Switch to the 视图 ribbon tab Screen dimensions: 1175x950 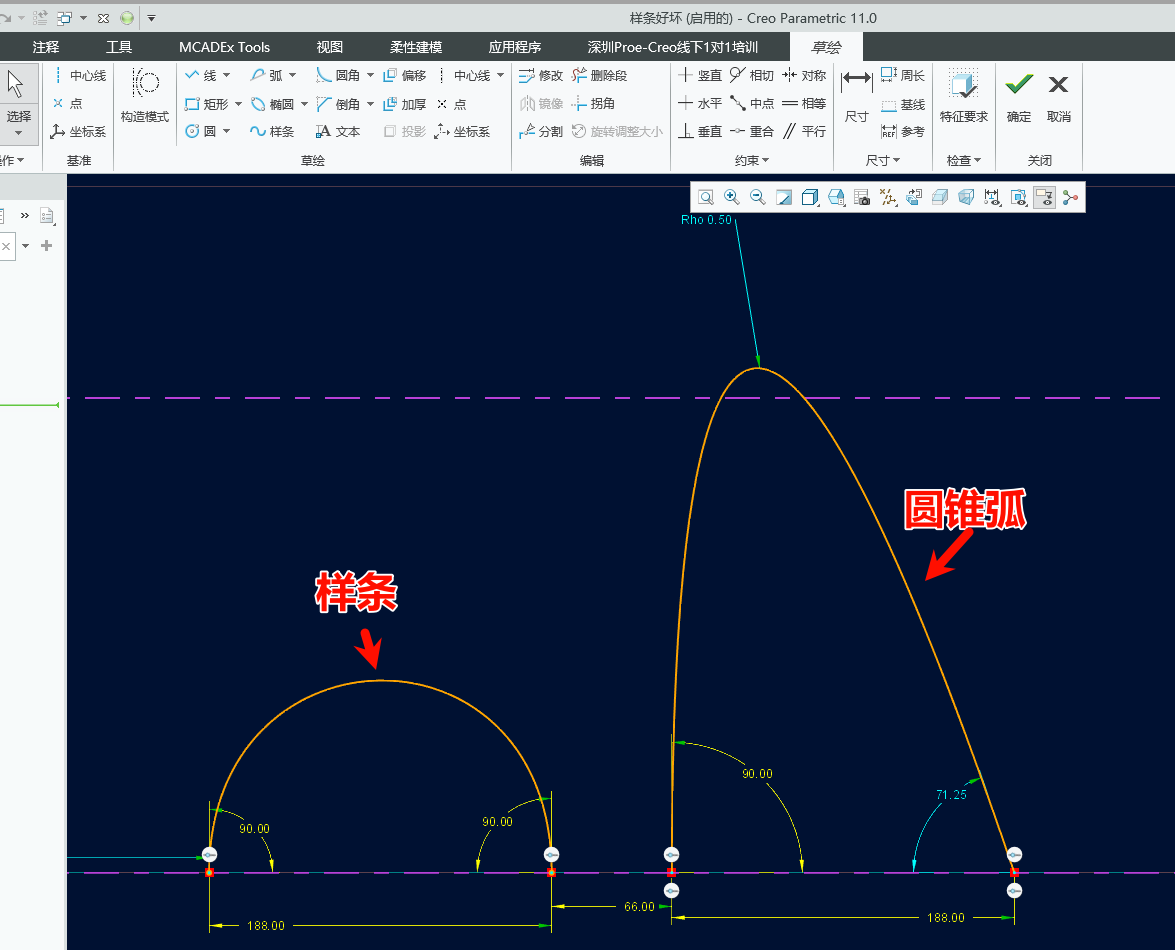point(329,47)
